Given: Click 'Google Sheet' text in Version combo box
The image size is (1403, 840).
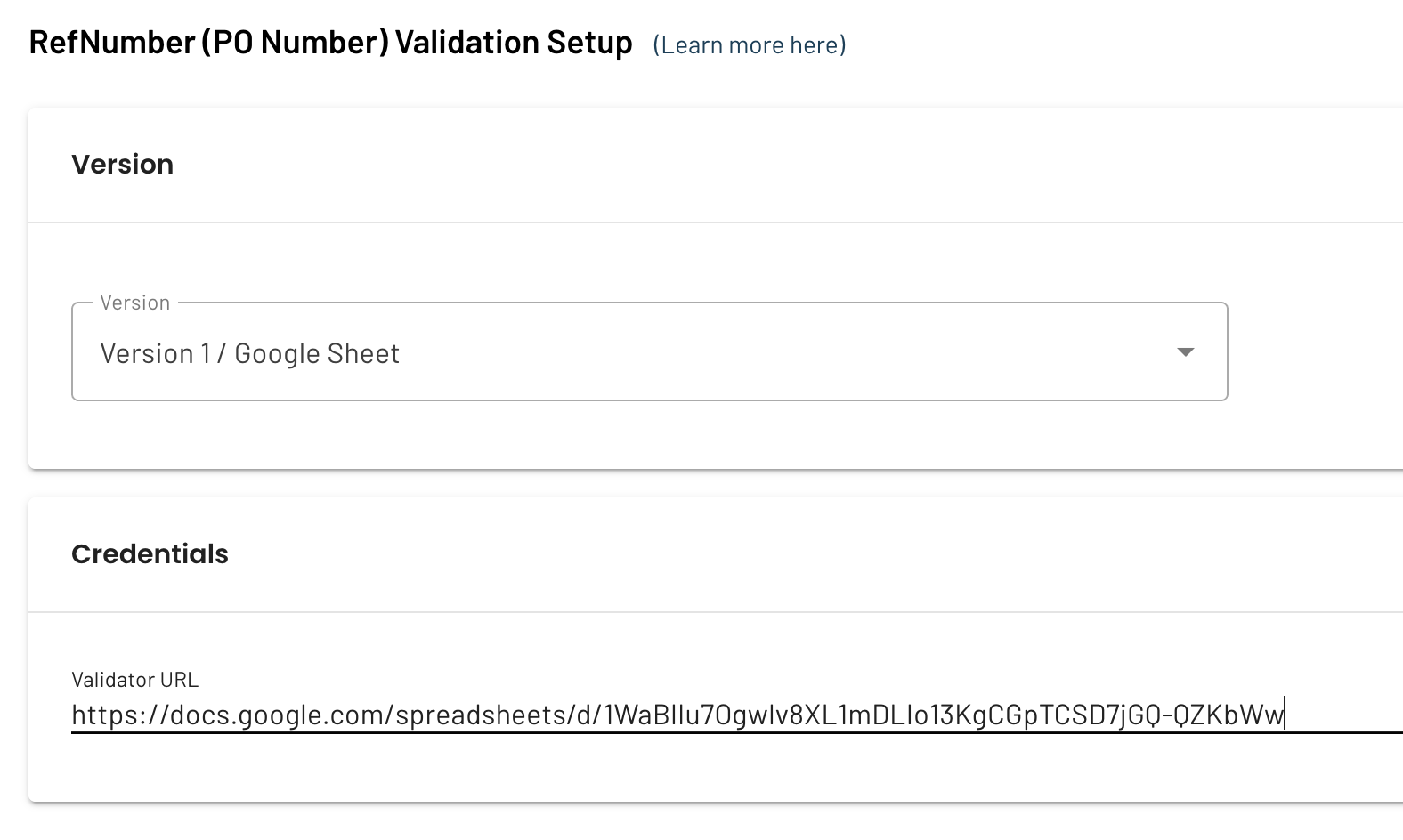Looking at the screenshot, I should [x=317, y=354].
